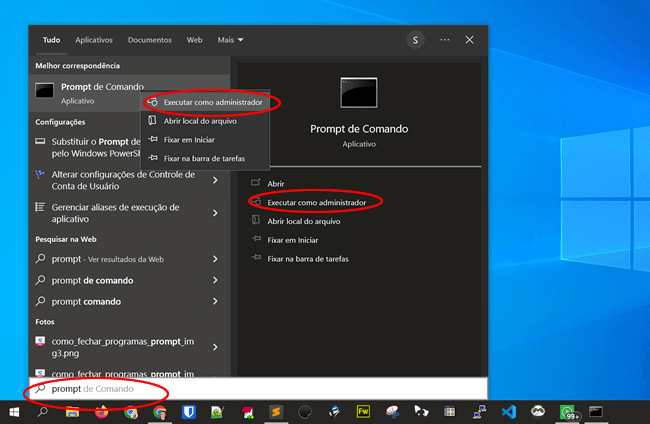Click the user account avatar 'S'
Viewport: 650px width, 424px height.
pos(415,40)
